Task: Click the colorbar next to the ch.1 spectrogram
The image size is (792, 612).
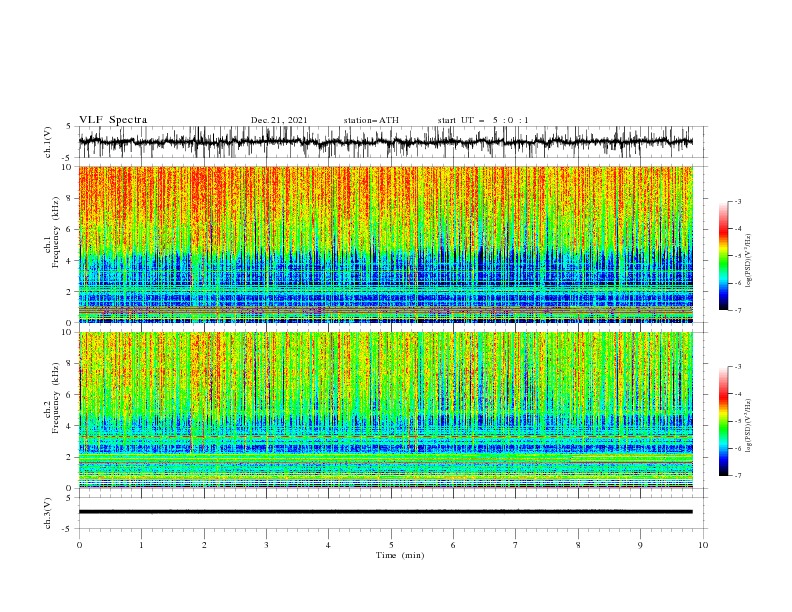Action: click(x=723, y=256)
